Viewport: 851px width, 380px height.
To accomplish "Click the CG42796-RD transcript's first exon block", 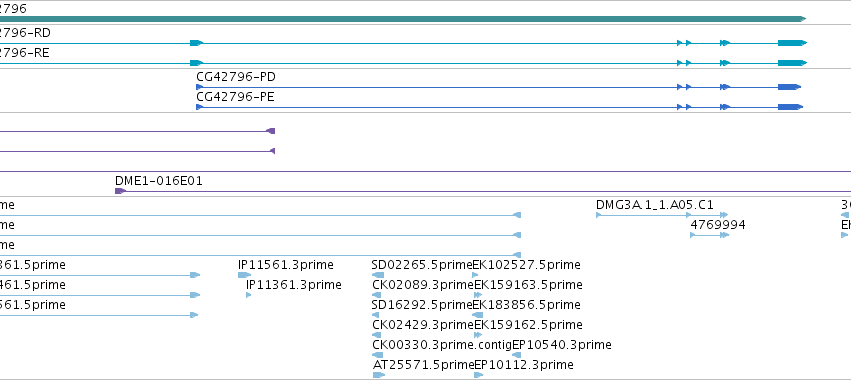I will tap(196, 43).
